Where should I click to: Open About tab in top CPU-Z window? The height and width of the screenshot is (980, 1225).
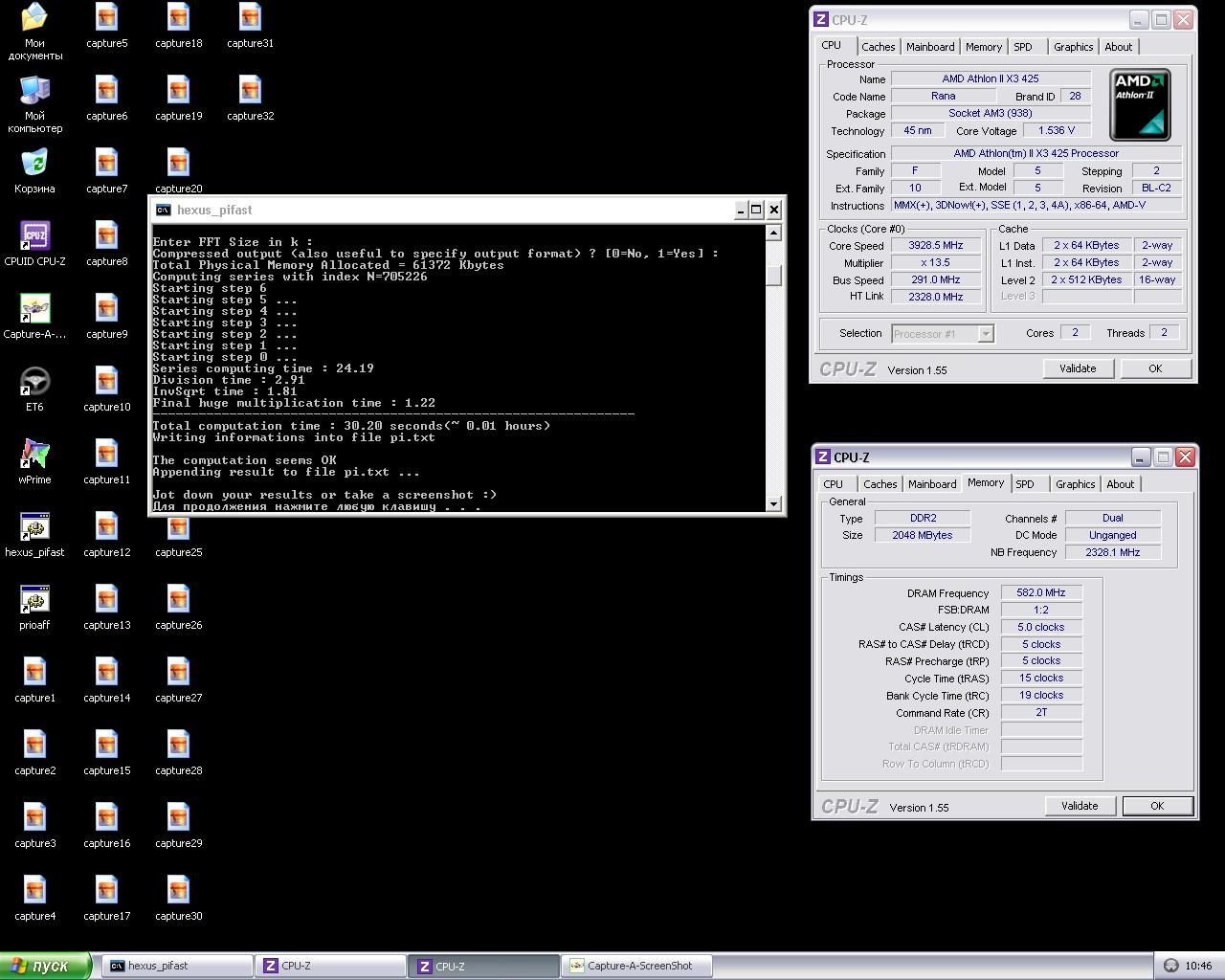pyautogui.click(x=1118, y=47)
